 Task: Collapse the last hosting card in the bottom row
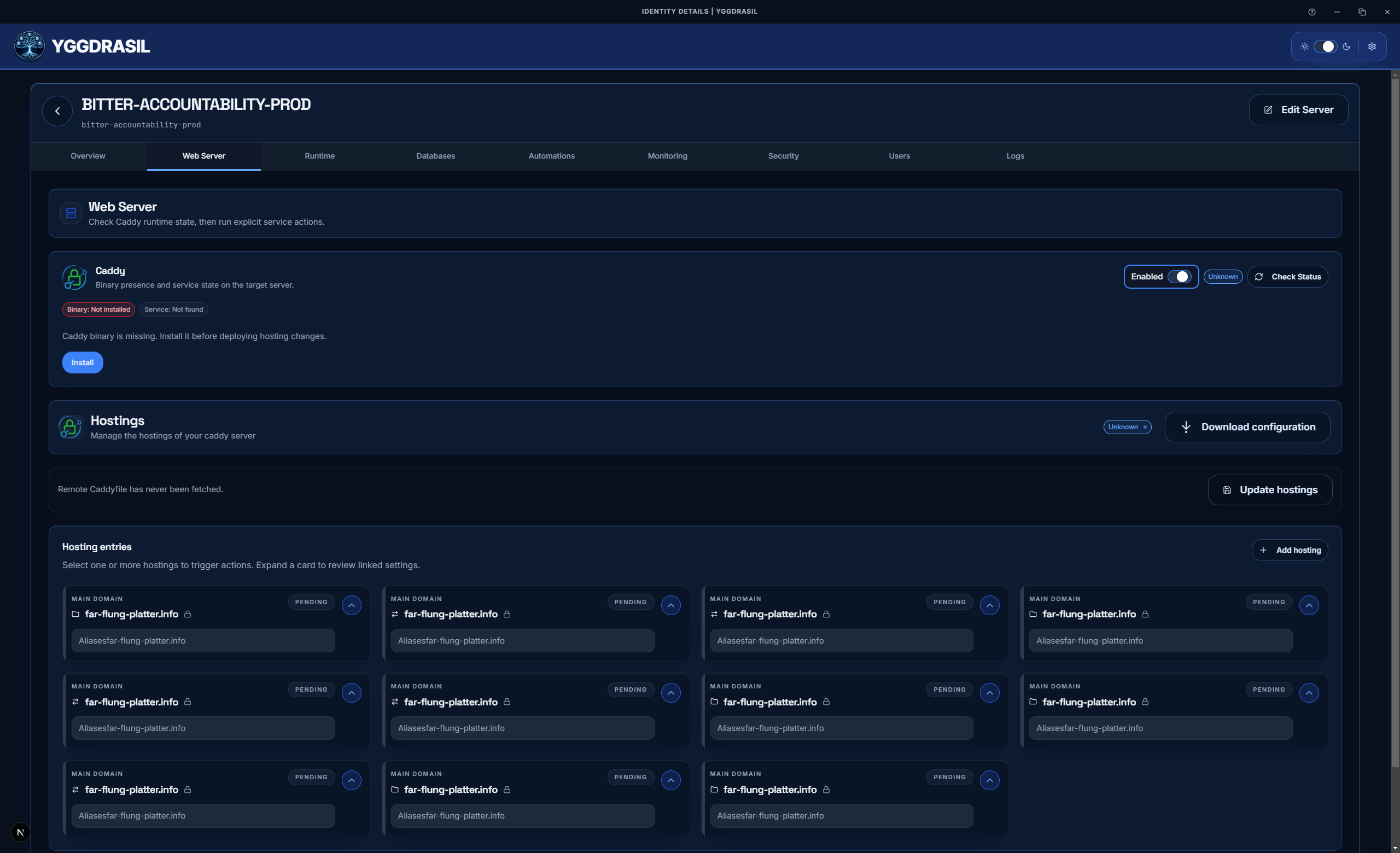click(989, 780)
